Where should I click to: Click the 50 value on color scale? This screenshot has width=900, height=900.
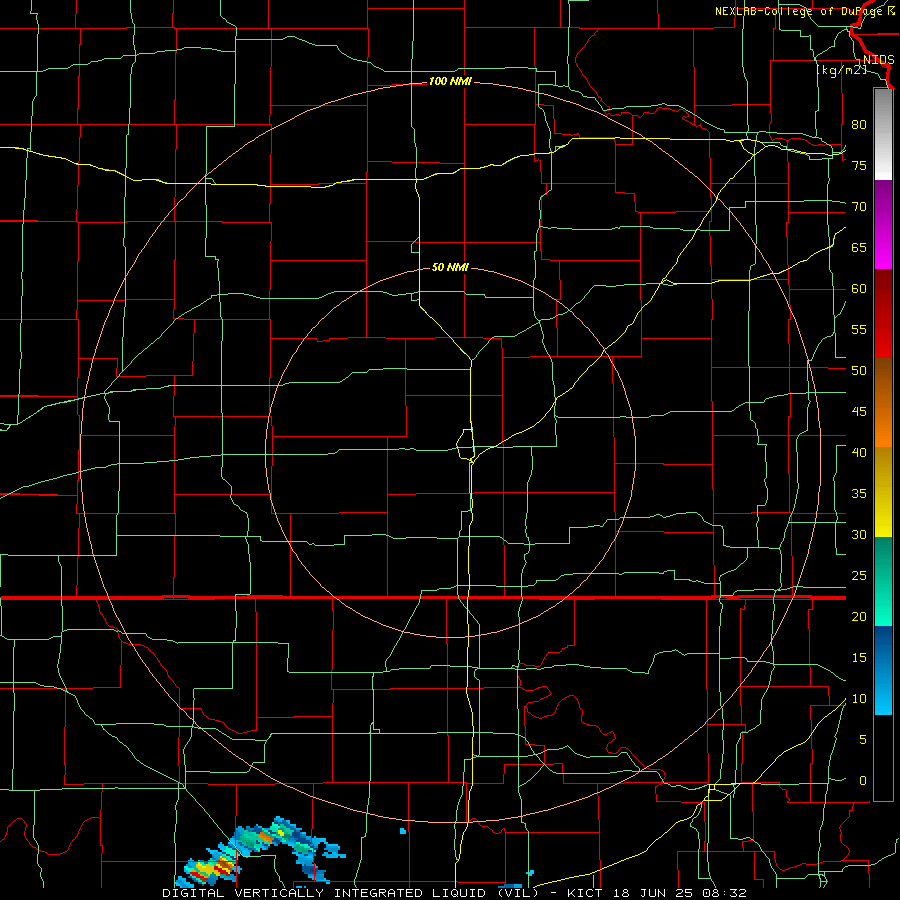pyautogui.click(x=859, y=371)
